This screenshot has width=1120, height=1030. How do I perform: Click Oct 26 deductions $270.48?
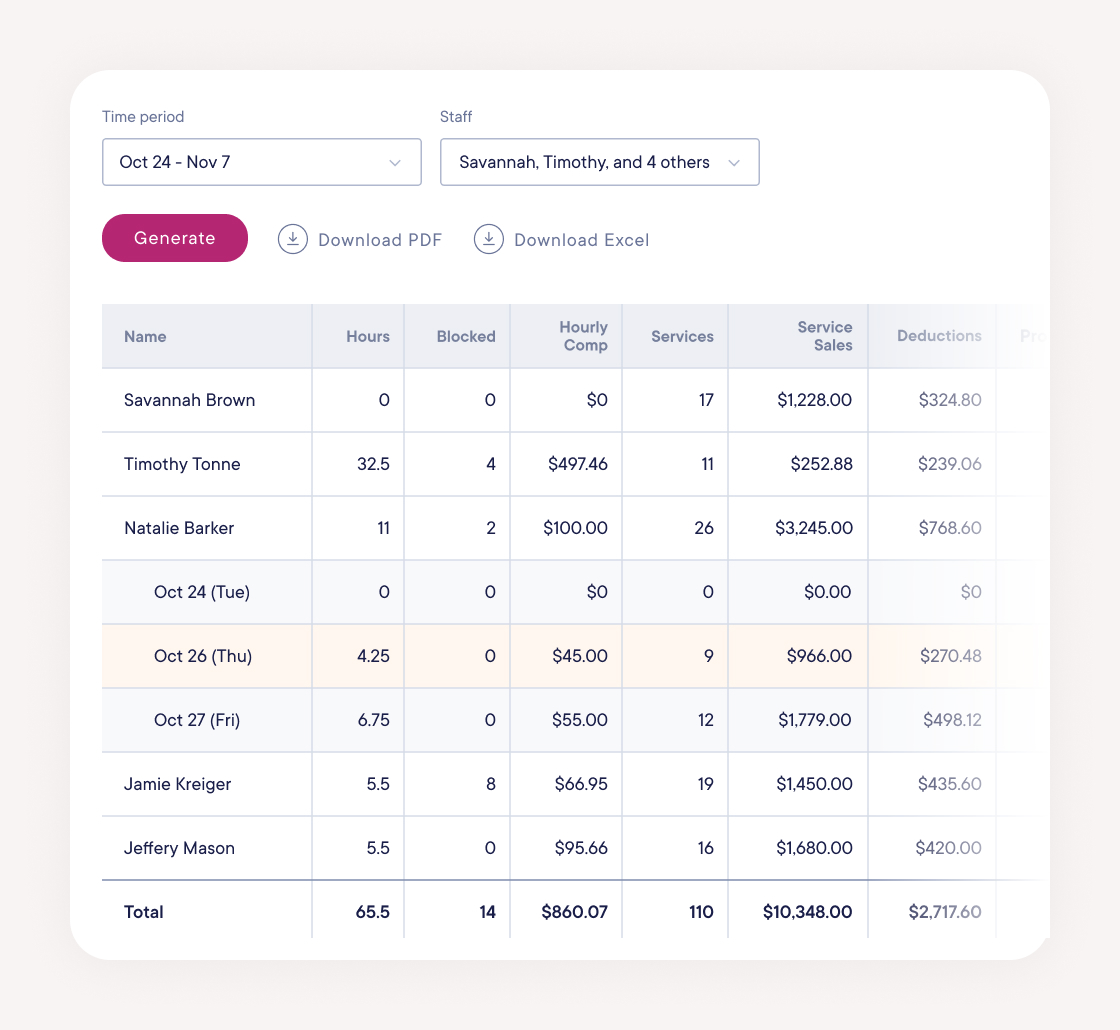(951, 656)
